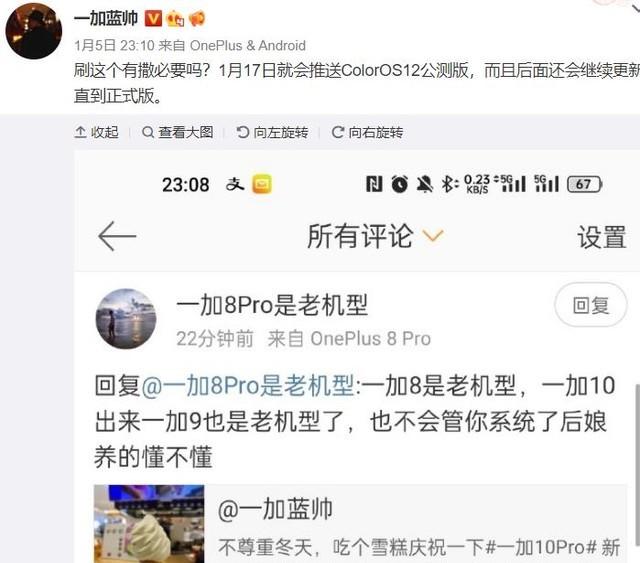Rotate image left with 向左旋转
Image resolution: width=640 pixels, height=563 pixels.
tap(272, 132)
